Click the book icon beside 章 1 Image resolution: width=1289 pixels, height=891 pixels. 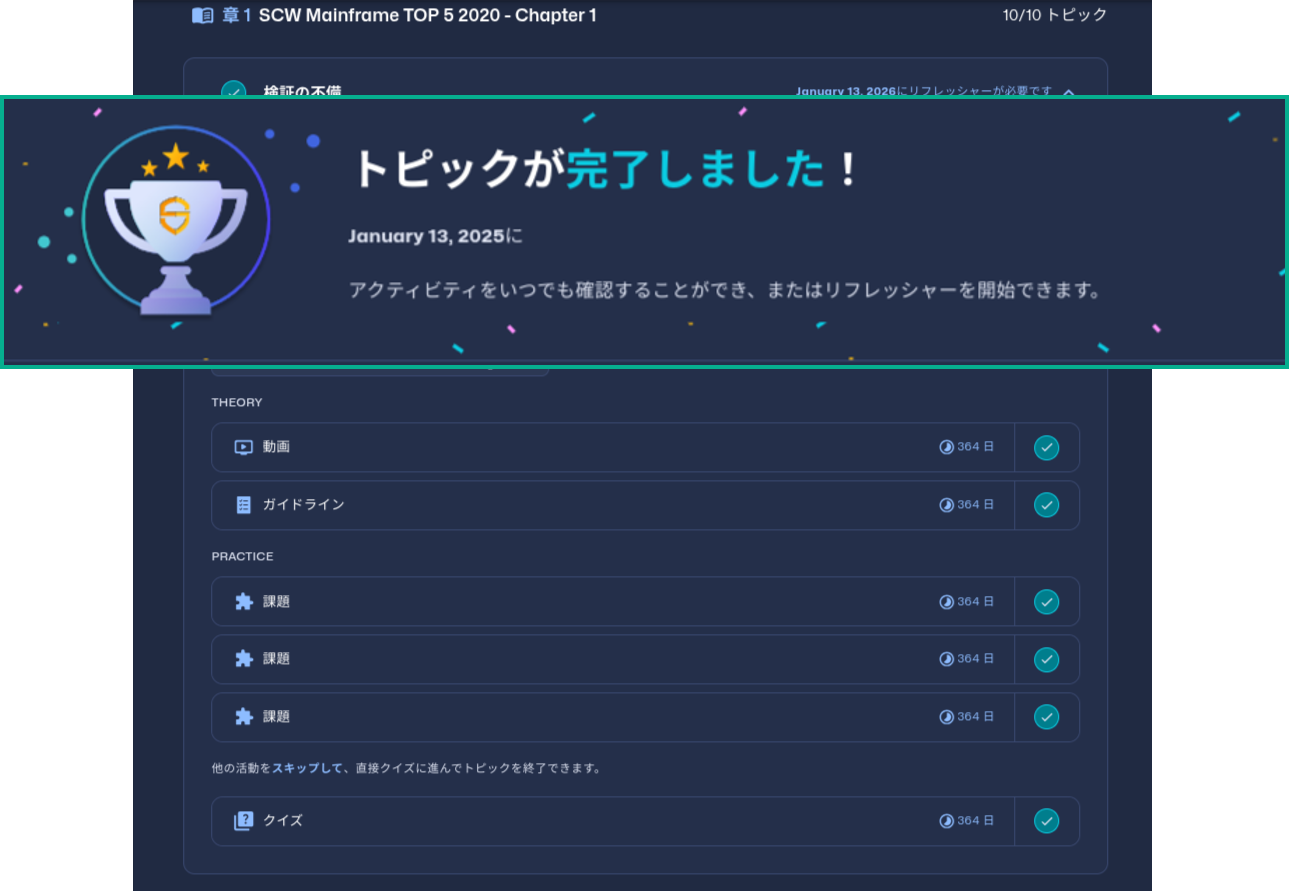[201, 16]
